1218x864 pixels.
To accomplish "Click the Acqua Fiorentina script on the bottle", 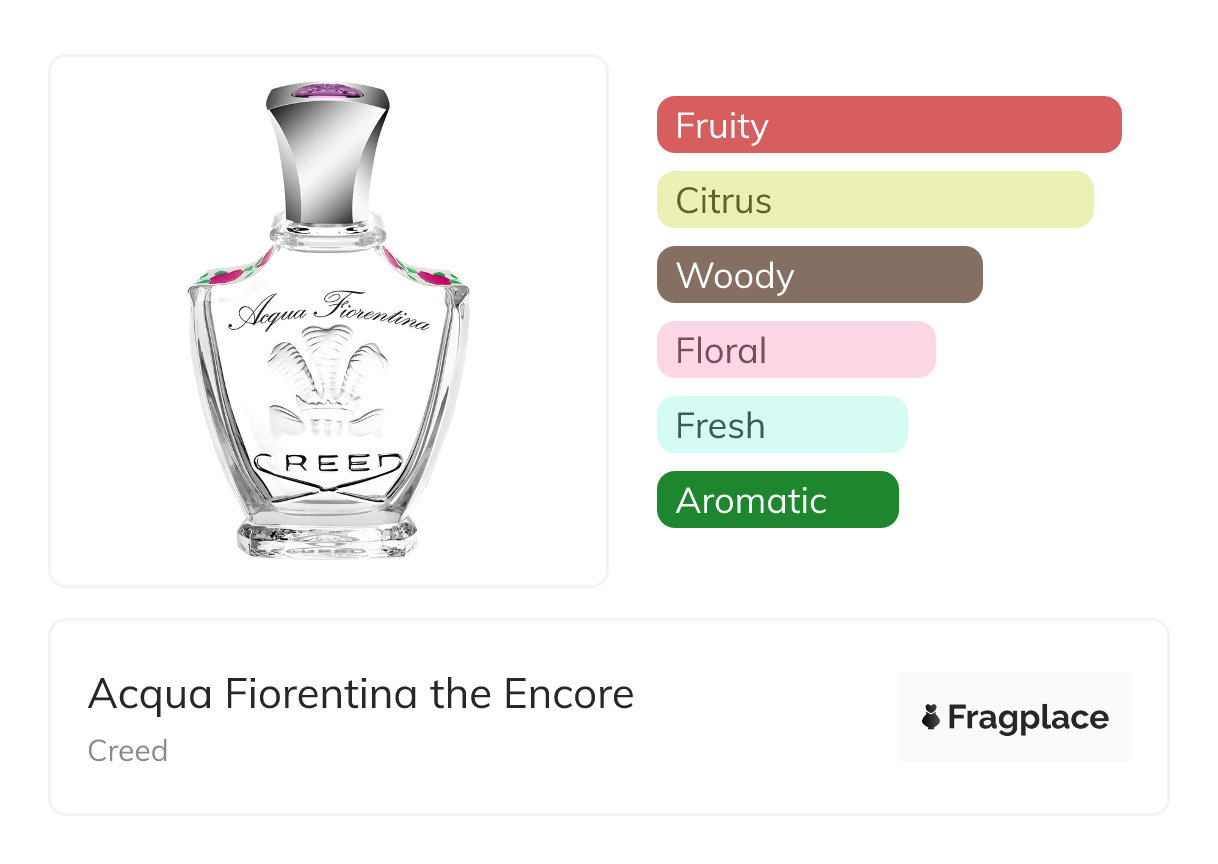I will coord(329,313).
